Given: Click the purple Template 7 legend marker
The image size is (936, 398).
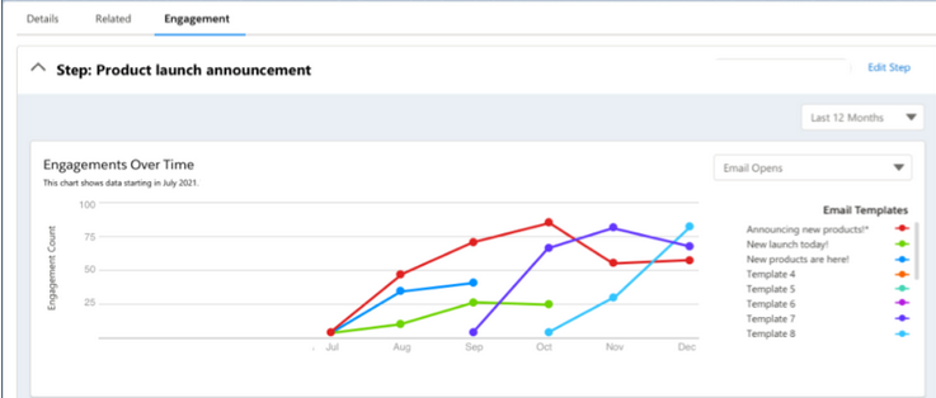Looking at the screenshot, I should pyautogui.click(x=901, y=319).
